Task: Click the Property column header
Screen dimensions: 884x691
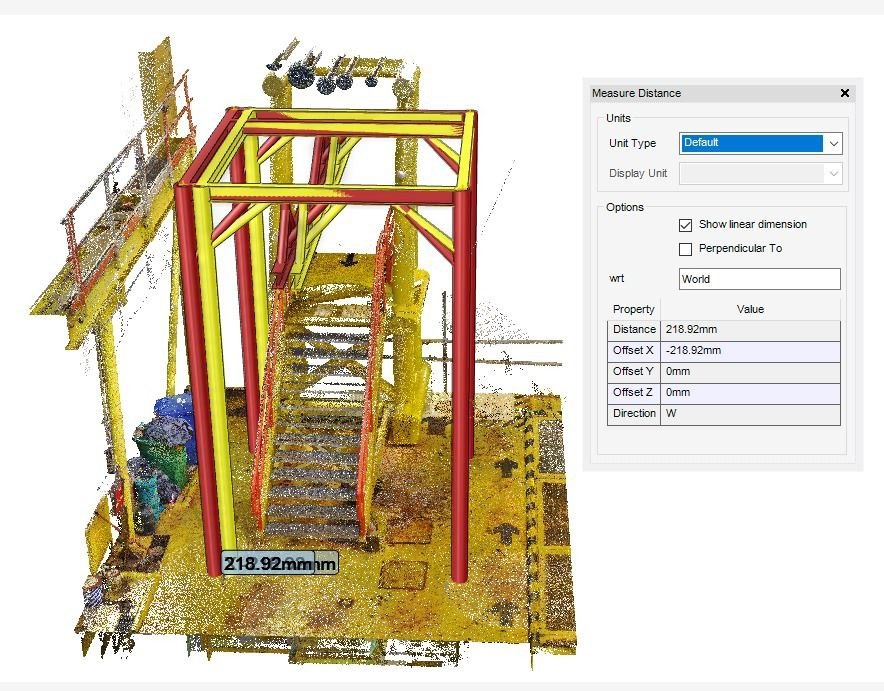Action: tap(633, 309)
